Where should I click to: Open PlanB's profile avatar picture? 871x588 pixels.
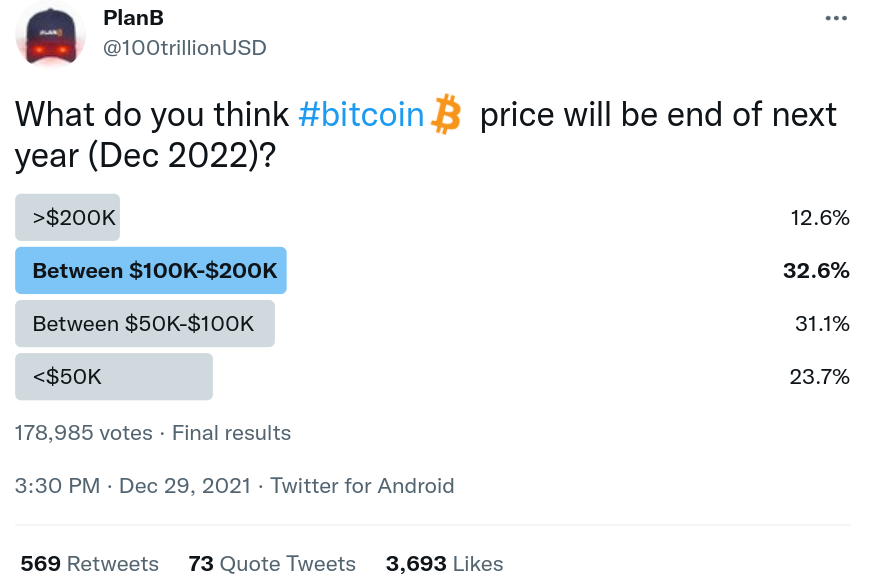click(x=51, y=35)
